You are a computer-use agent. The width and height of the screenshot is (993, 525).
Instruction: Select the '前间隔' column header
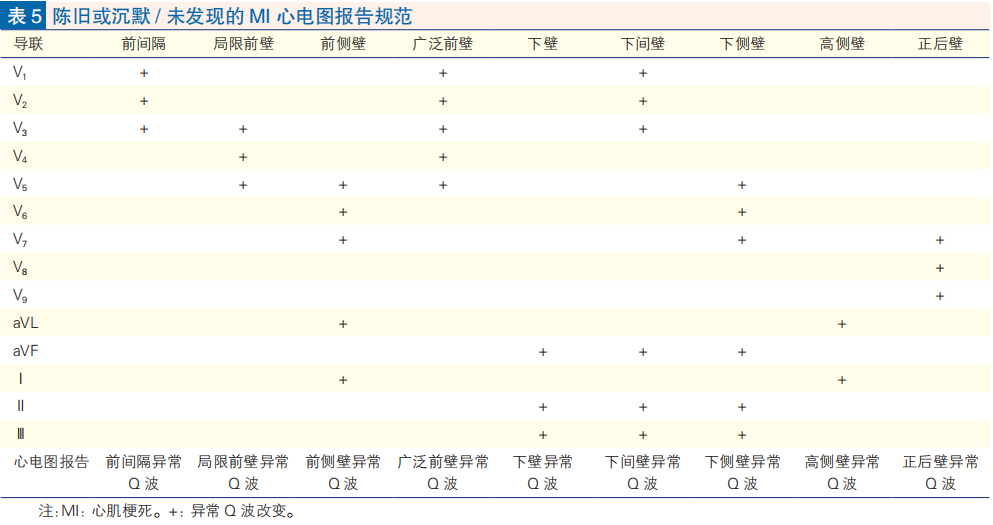point(143,45)
